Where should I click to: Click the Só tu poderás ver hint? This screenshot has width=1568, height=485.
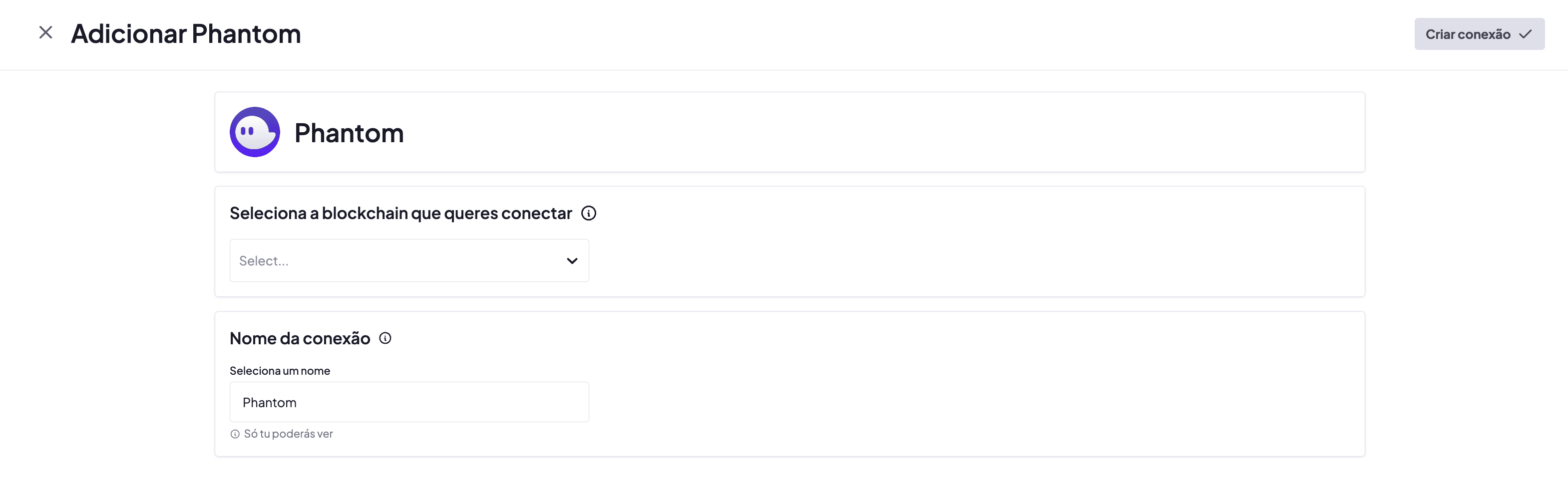click(x=289, y=434)
